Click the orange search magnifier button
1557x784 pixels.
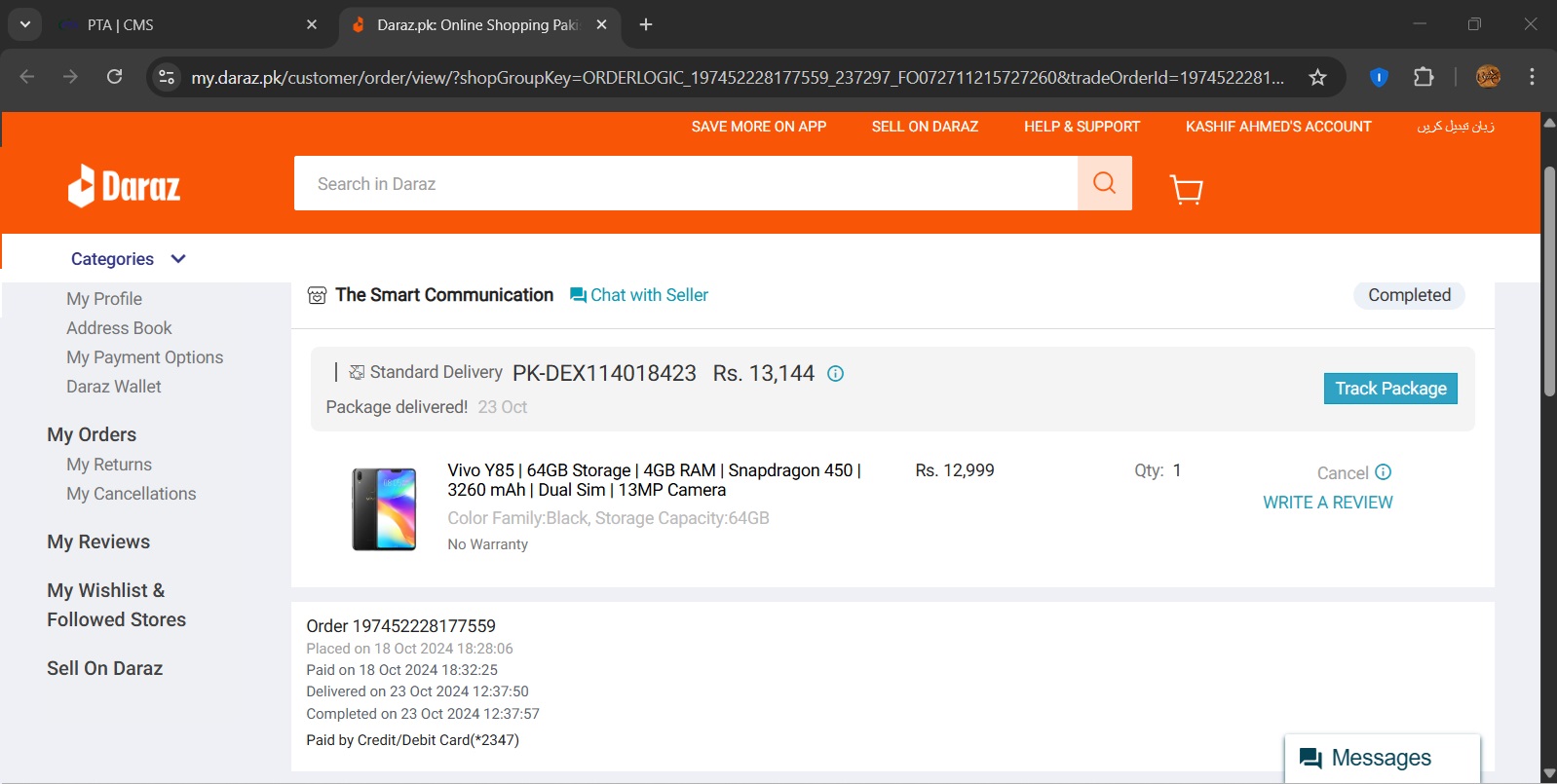coord(1104,183)
